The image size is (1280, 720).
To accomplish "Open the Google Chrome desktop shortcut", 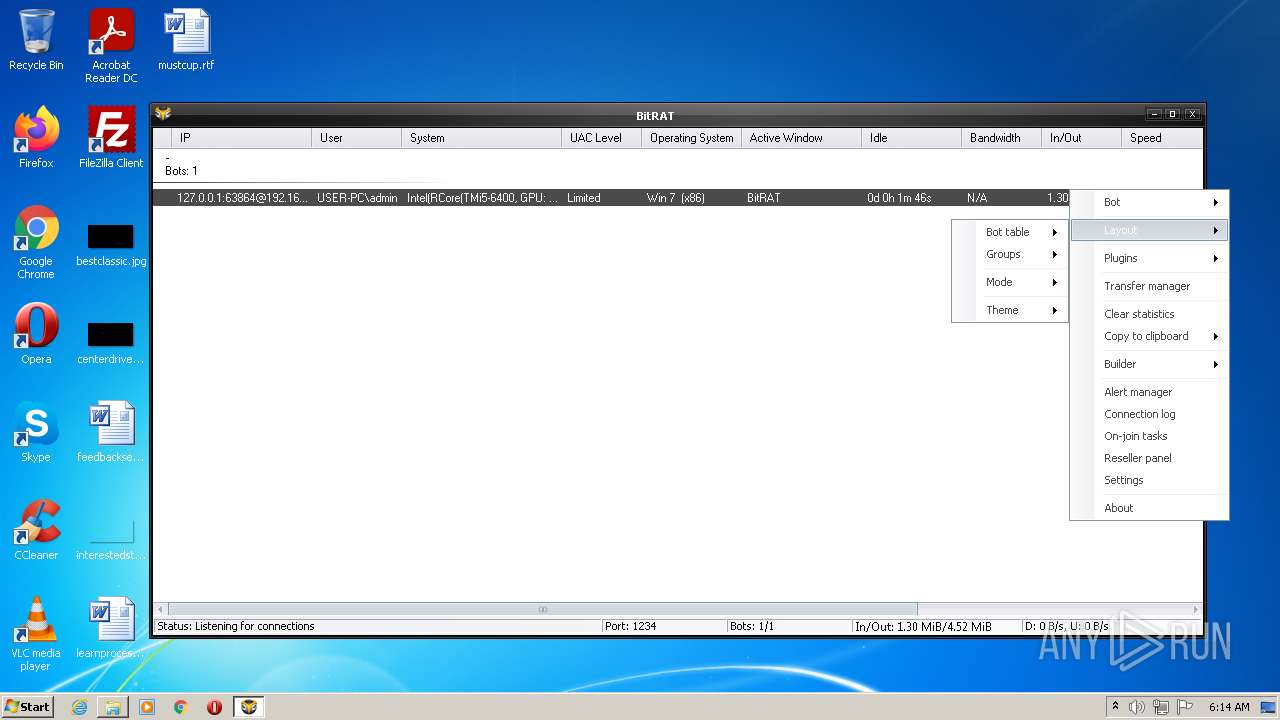I will (36, 242).
